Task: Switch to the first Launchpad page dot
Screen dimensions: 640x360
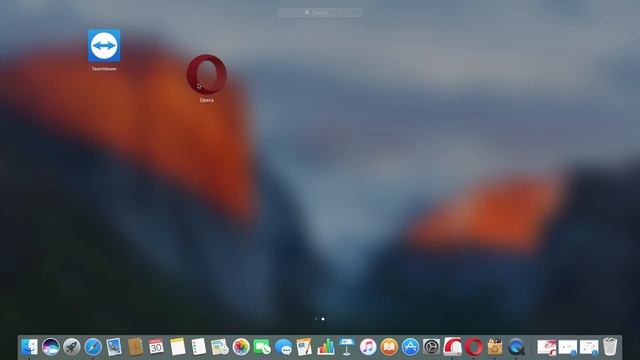Action: click(x=316, y=319)
